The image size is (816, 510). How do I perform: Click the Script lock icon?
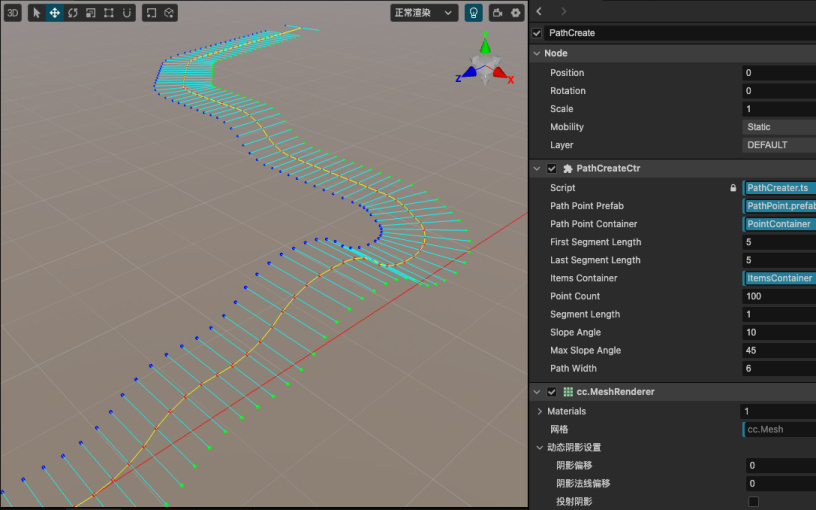pyautogui.click(x=733, y=188)
